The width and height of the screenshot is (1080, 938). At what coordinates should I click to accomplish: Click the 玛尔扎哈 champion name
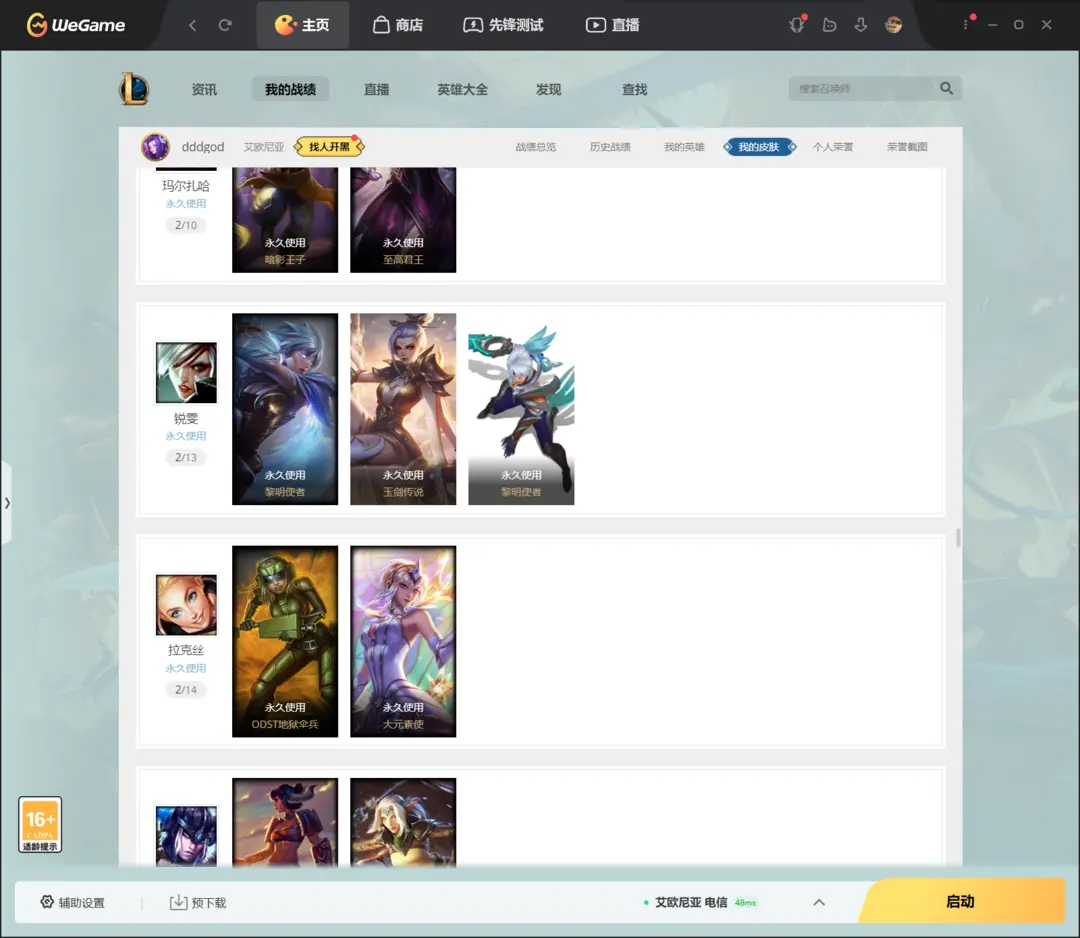tap(186, 186)
